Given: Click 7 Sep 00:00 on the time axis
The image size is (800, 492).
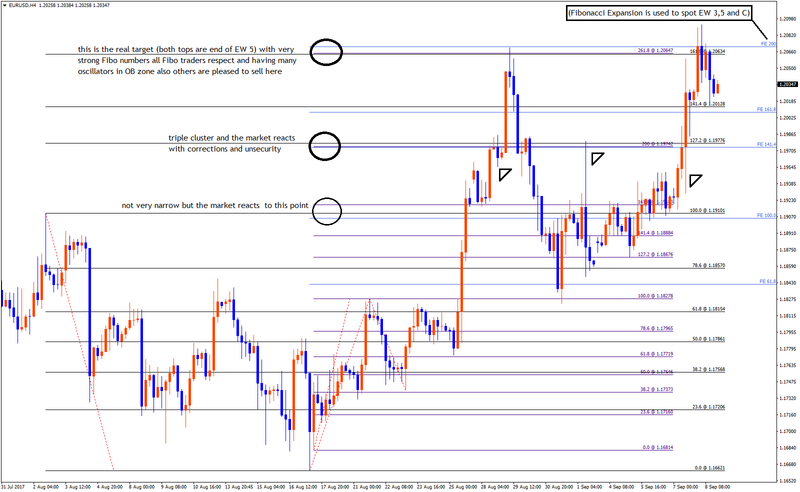Looking at the screenshot, I should 685,487.
